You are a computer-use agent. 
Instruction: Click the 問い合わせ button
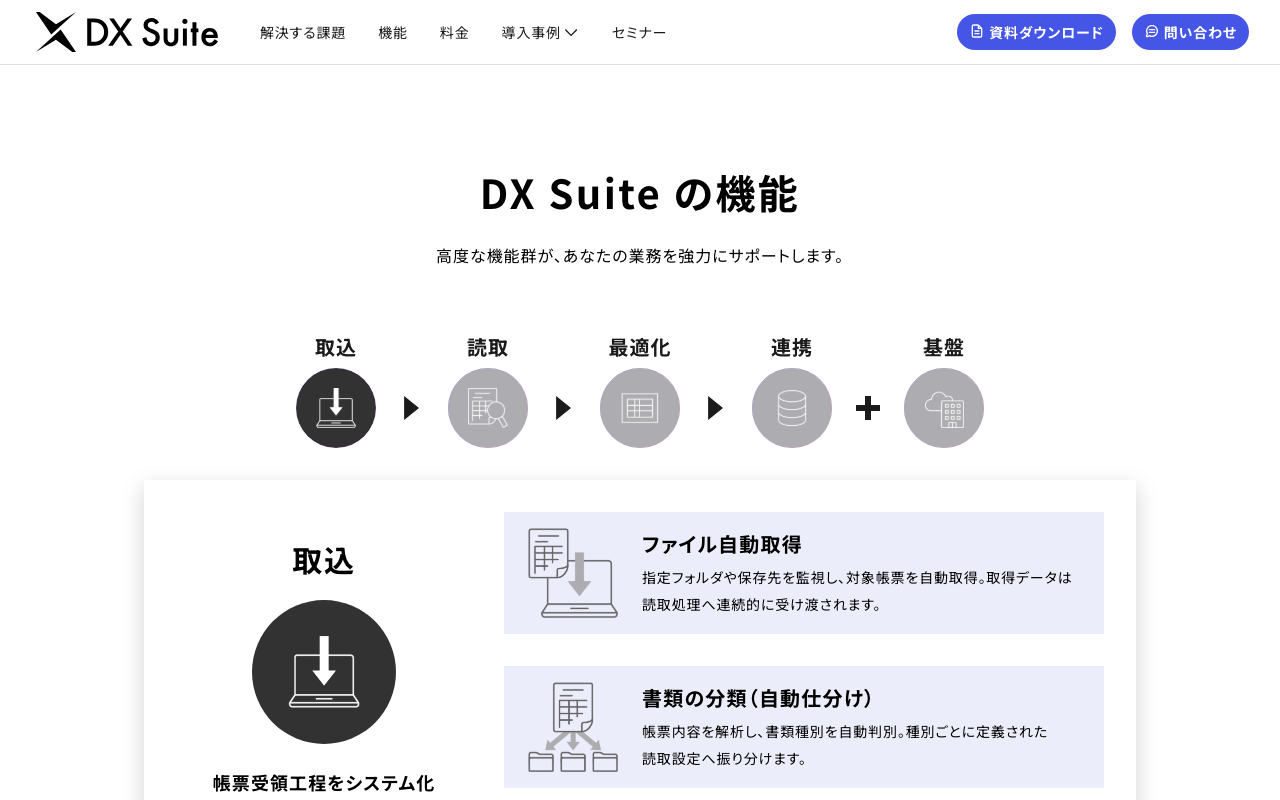(1190, 32)
